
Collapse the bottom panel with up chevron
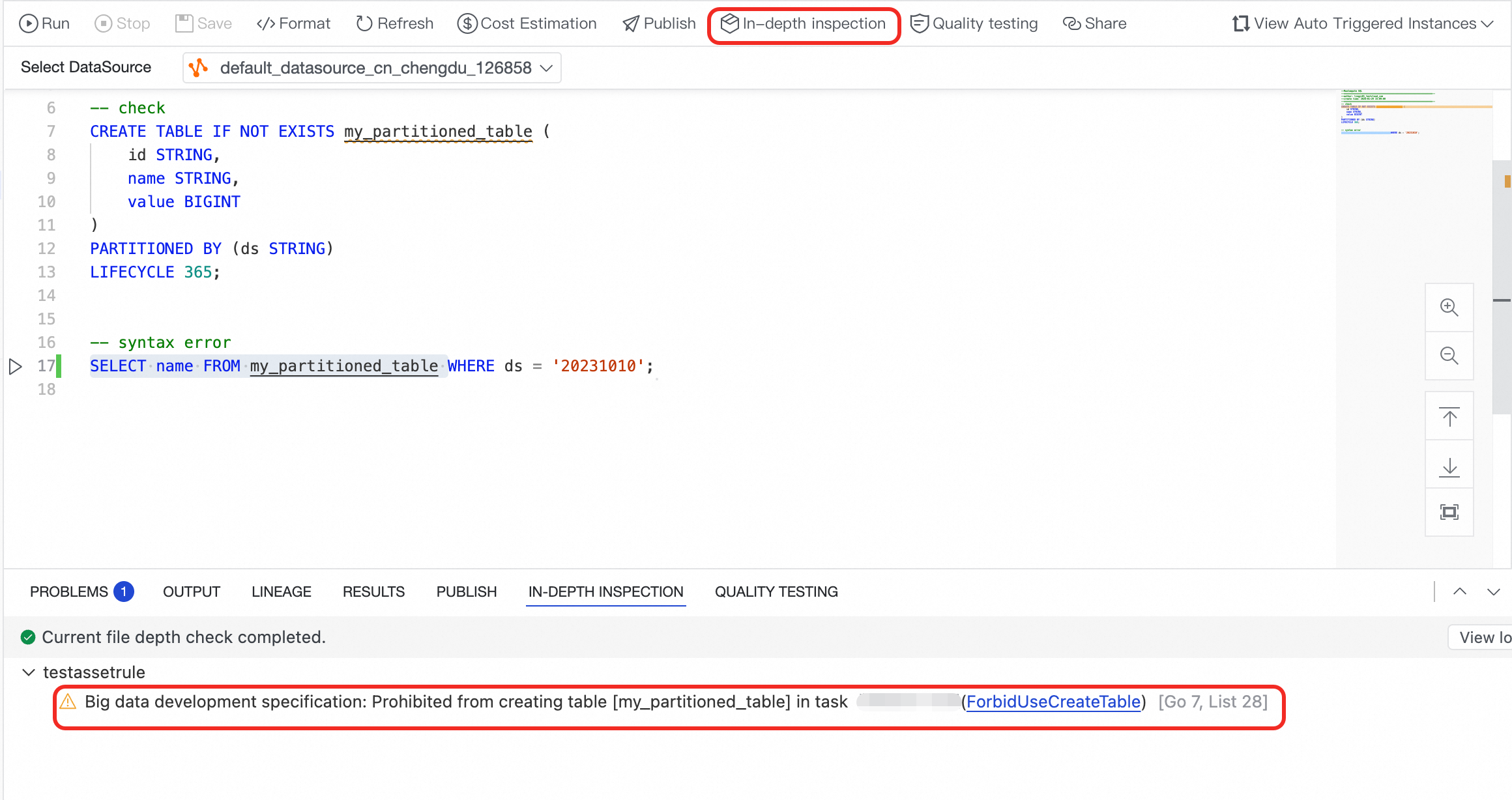pyautogui.click(x=1460, y=592)
